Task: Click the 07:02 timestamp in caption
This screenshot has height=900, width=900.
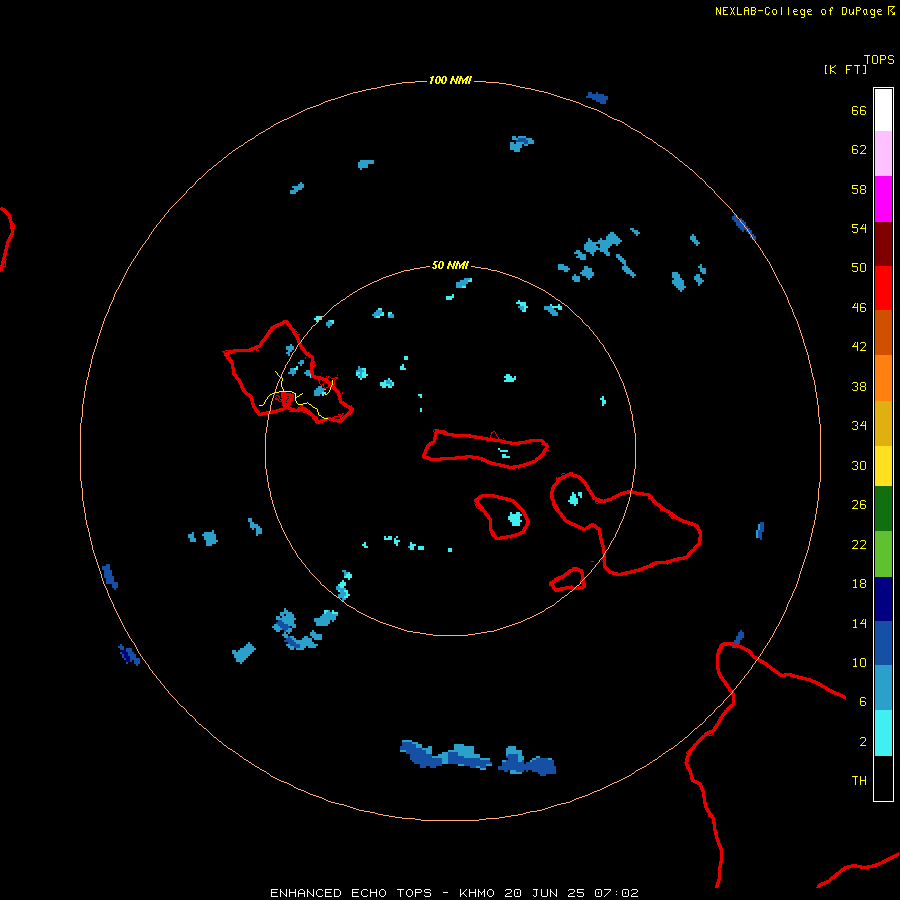Action: pyautogui.click(x=616, y=893)
